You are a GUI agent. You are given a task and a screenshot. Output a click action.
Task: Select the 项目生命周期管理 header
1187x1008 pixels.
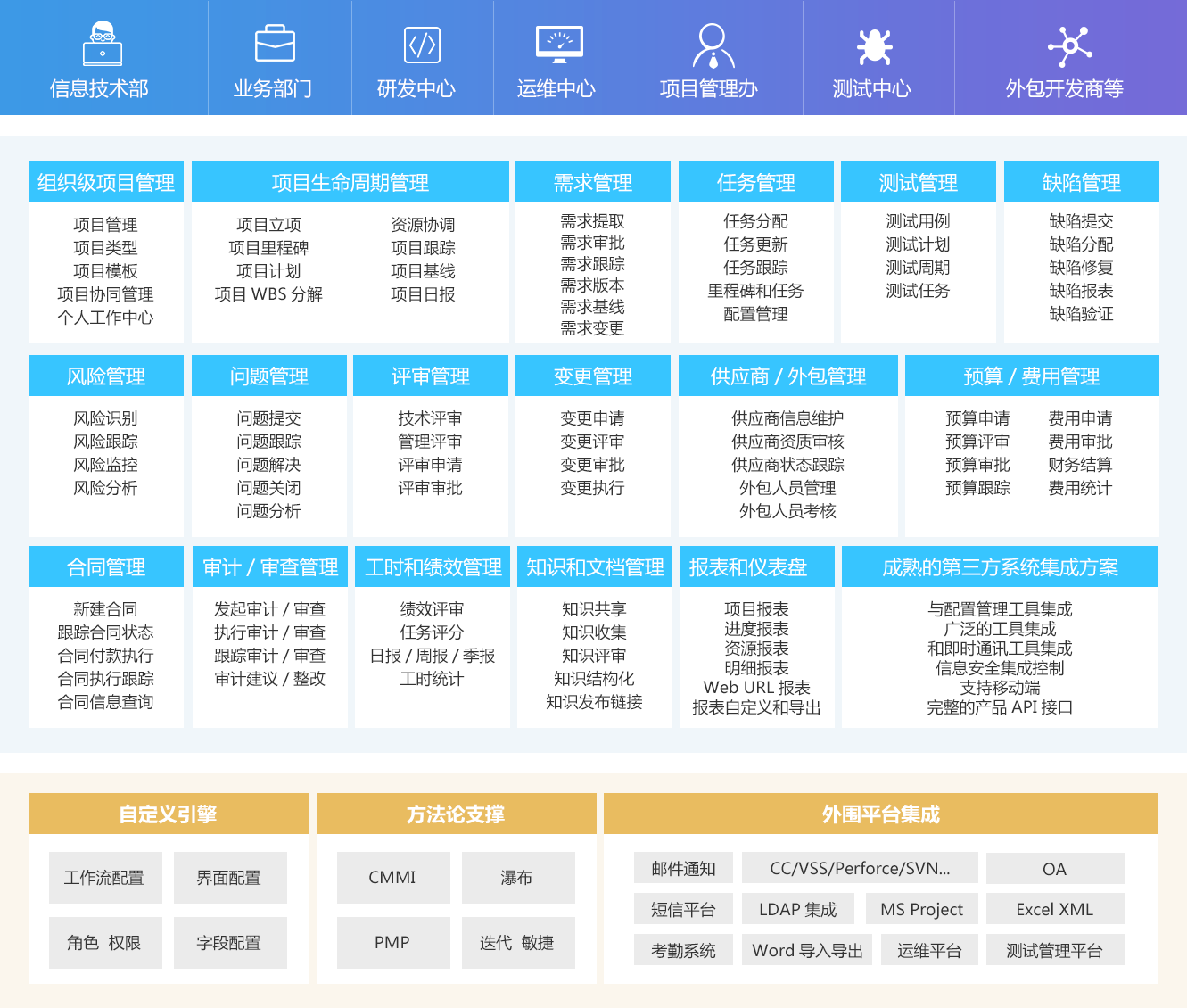coord(350,182)
